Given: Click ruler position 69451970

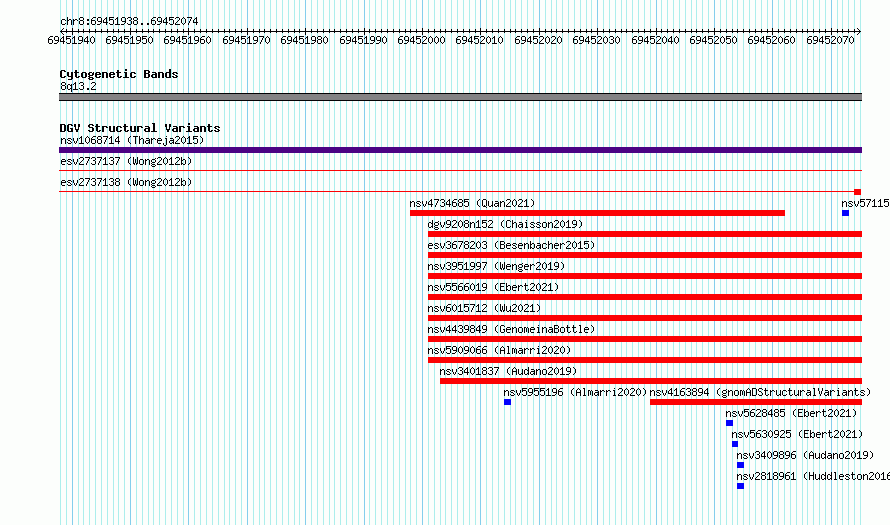Looking at the screenshot, I should [x=246, y=40].
